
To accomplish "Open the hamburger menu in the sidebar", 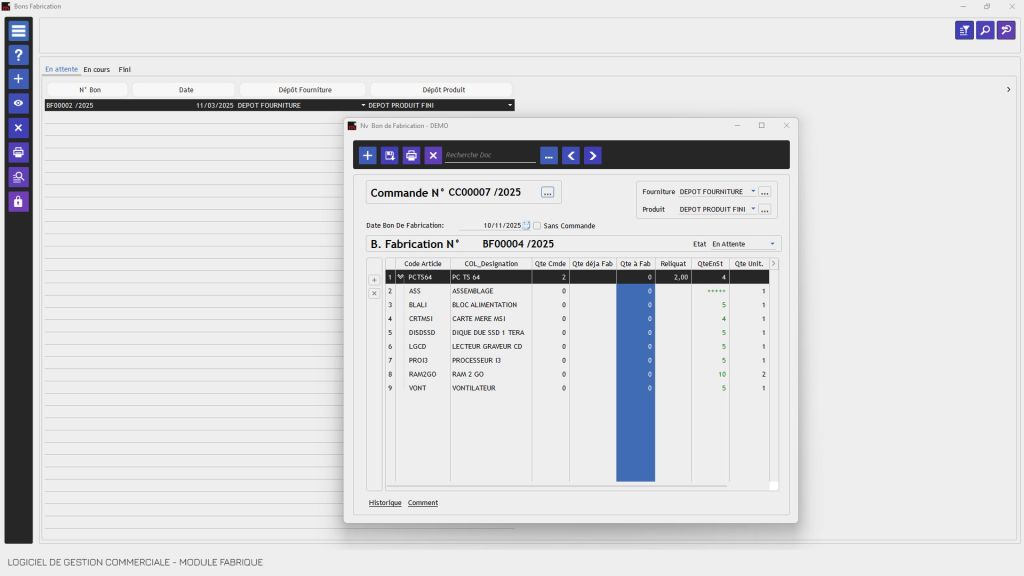I will click(17, 30).
